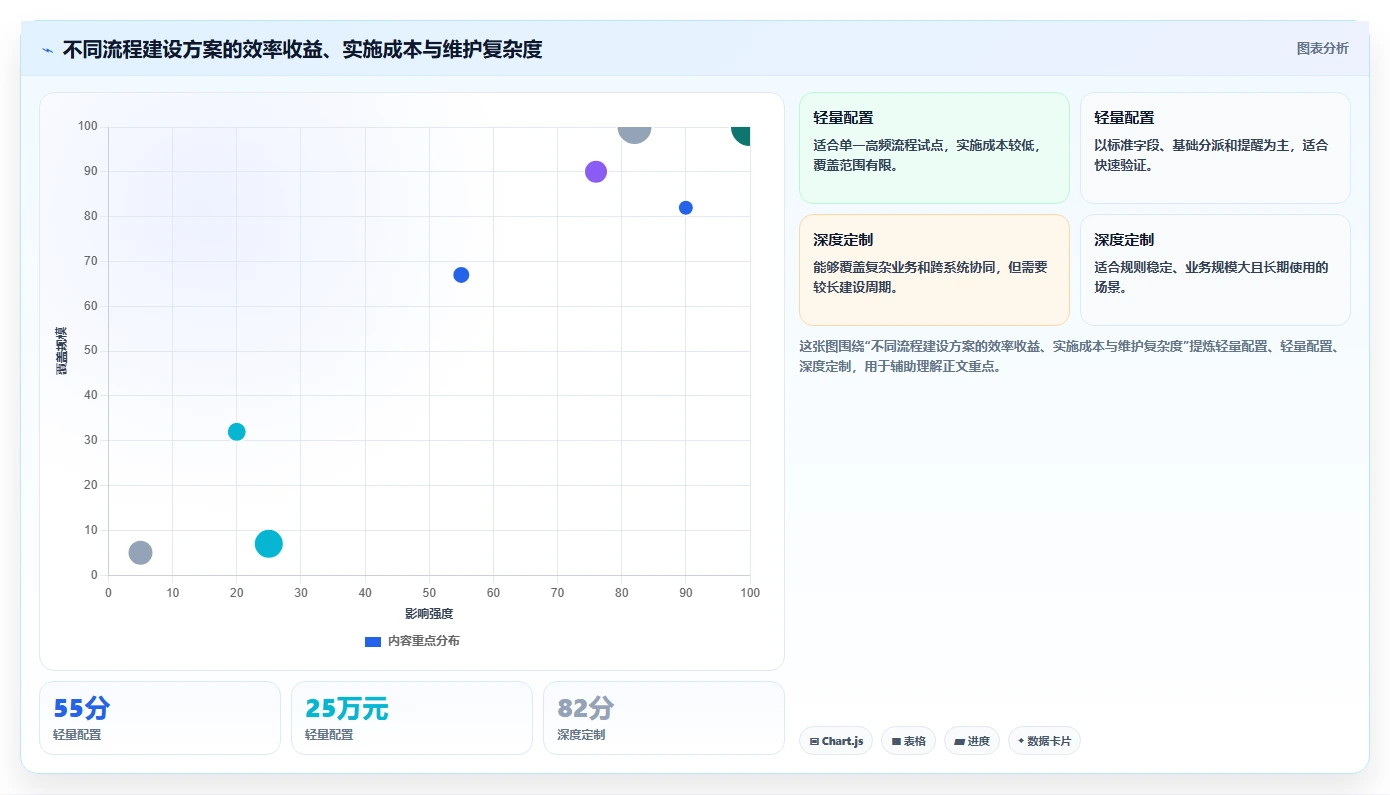Open the 25万元 轻量配置 metric card
This screenshot has height=795, width=1390.
point(412,718)
